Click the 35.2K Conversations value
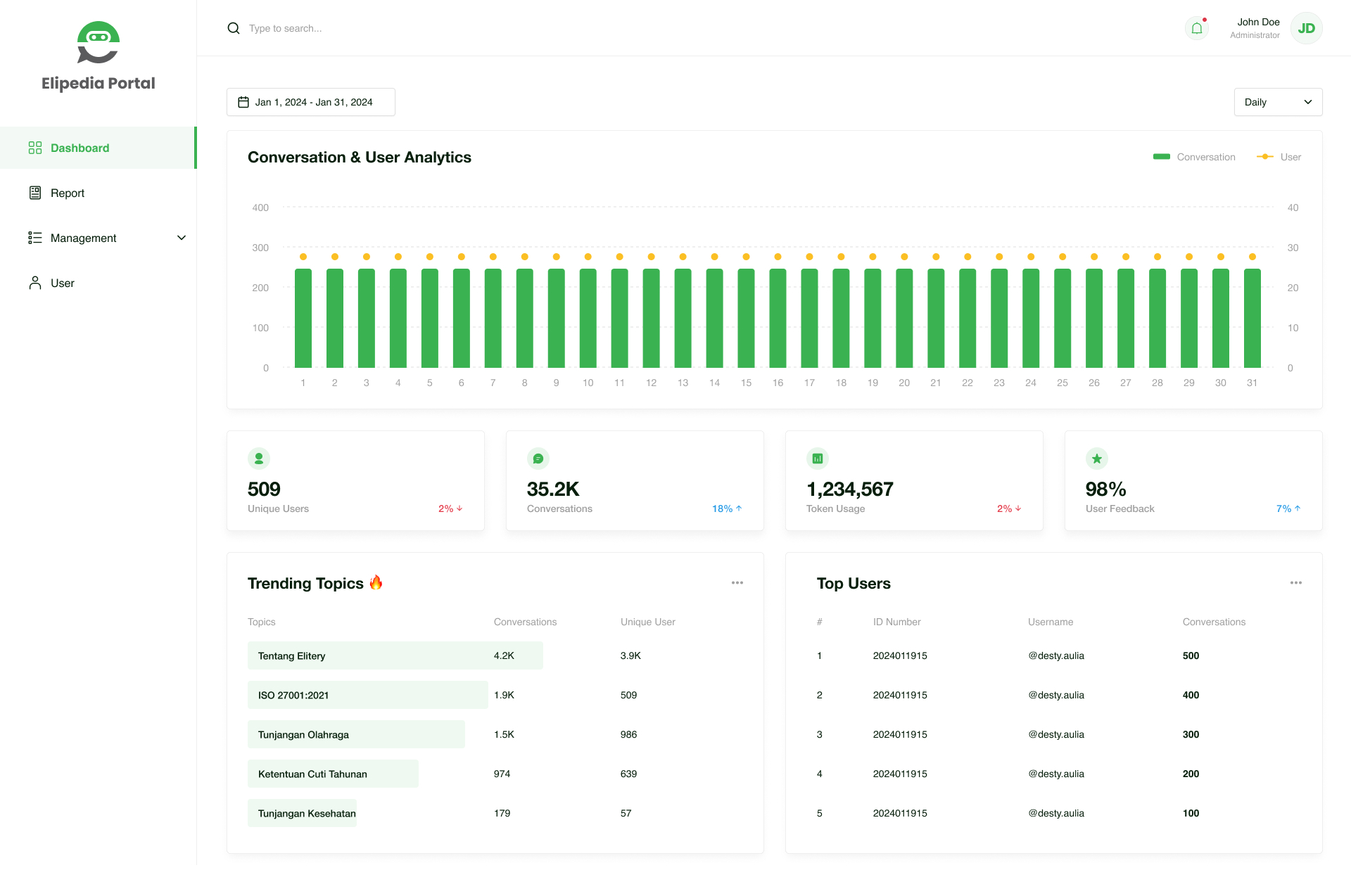 (553, 489)
